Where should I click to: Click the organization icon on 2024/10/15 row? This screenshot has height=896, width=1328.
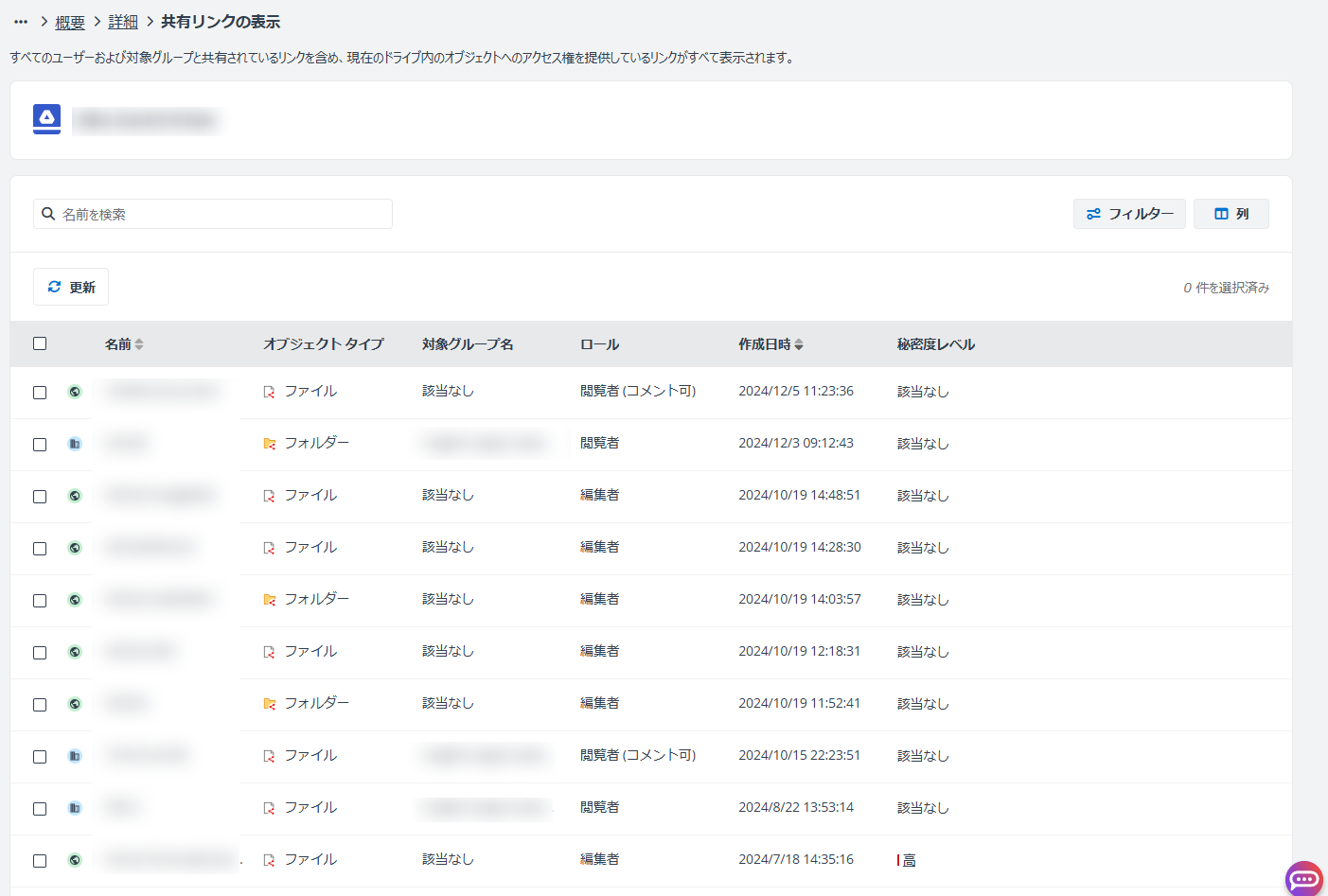pos(75,756)
